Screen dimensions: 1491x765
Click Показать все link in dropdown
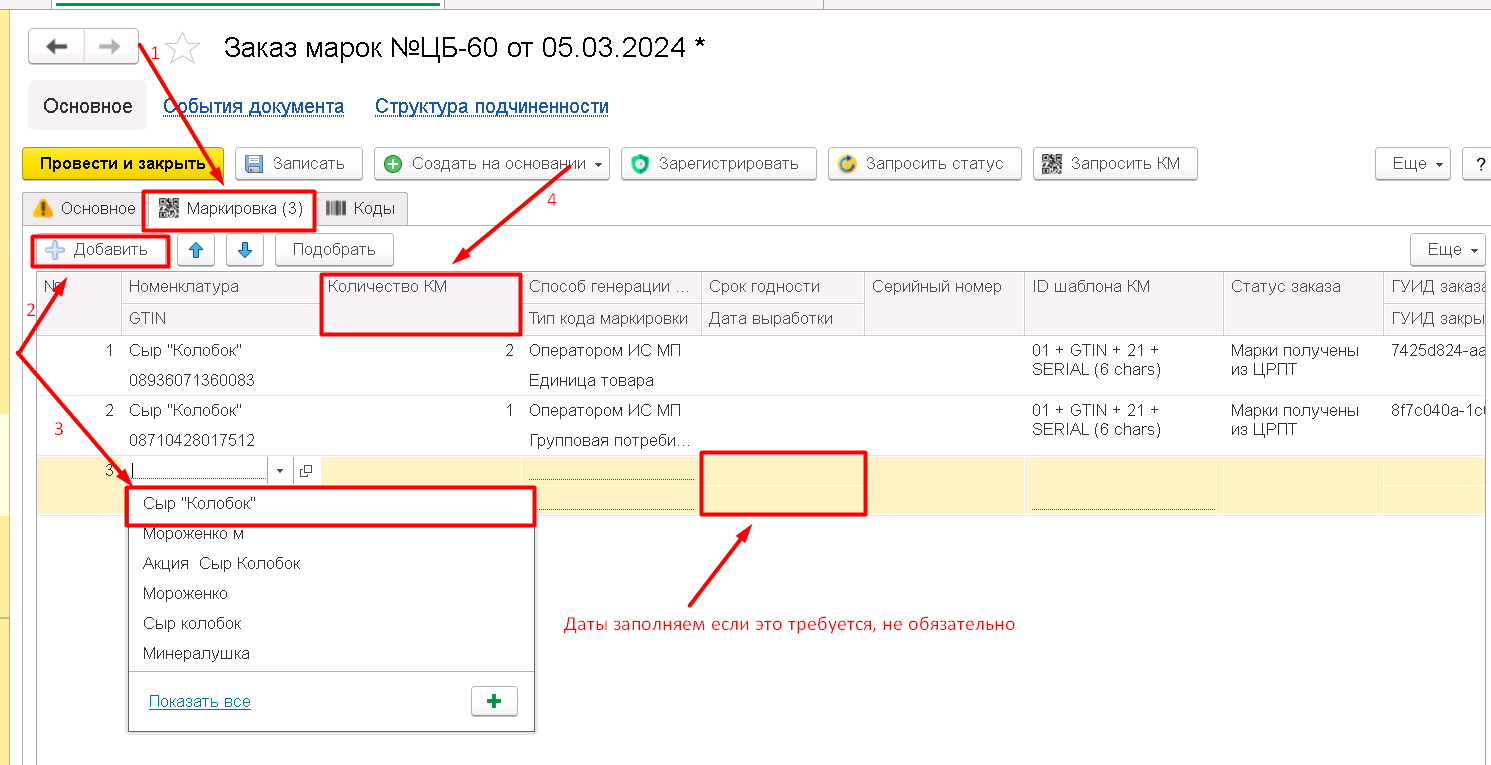(x=200, y=702)
